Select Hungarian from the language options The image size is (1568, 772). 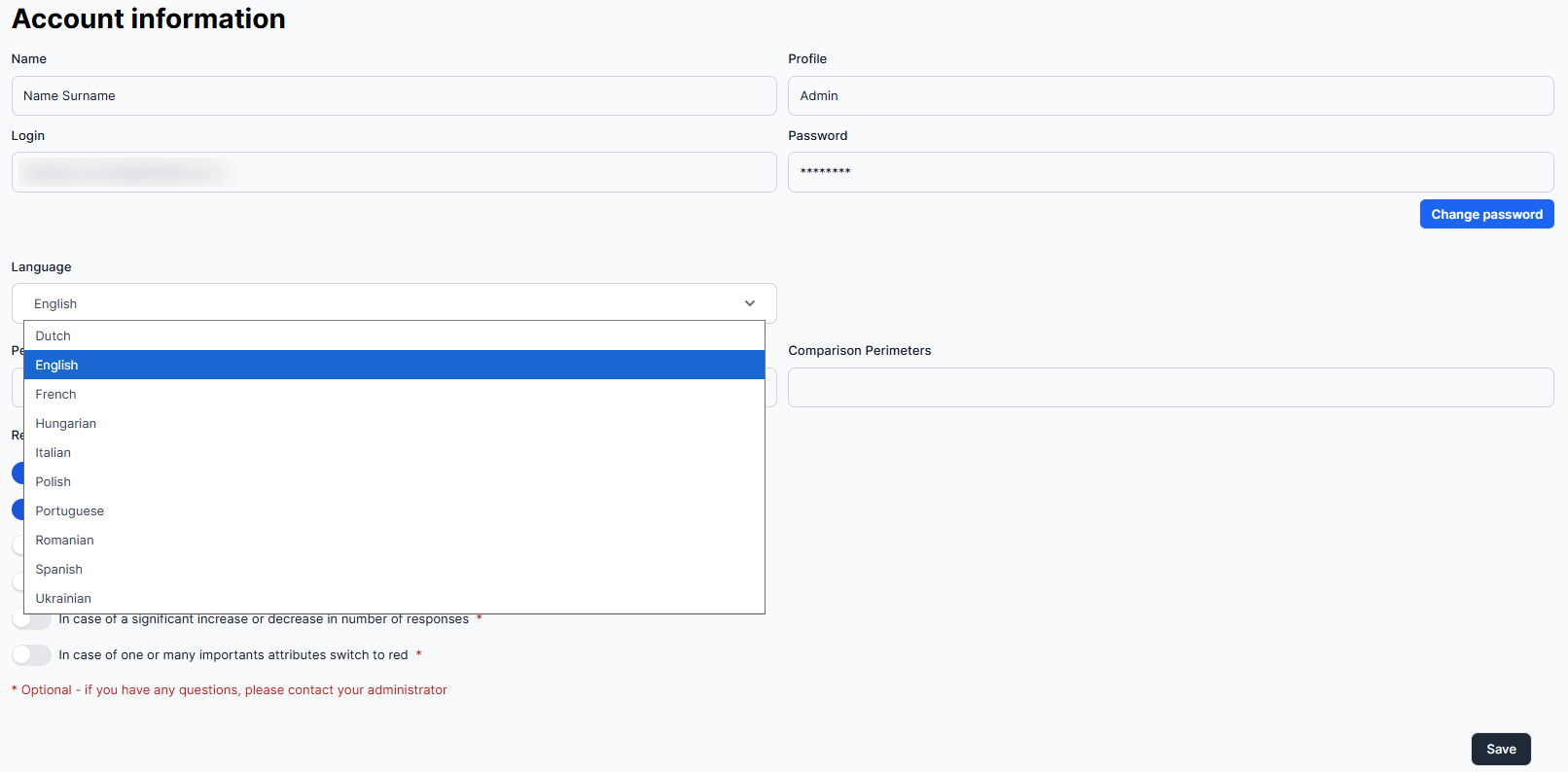point(66,424)
